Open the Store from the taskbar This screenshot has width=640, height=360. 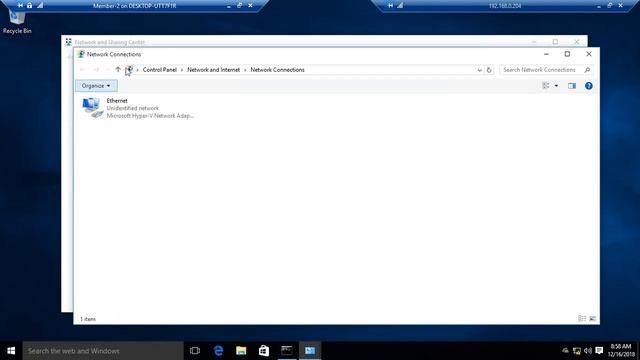264,351
